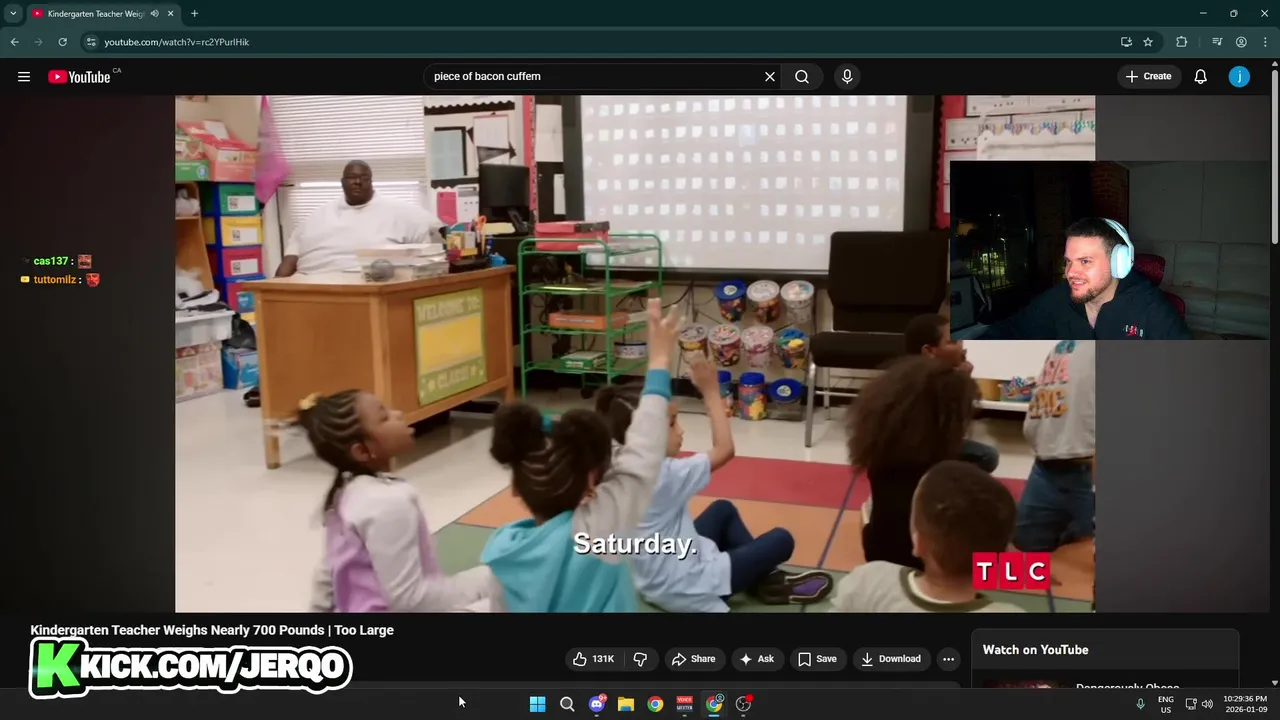Open the Chrome profile icon
This screenshot has height=720, width=1280.
point(1241,42)
